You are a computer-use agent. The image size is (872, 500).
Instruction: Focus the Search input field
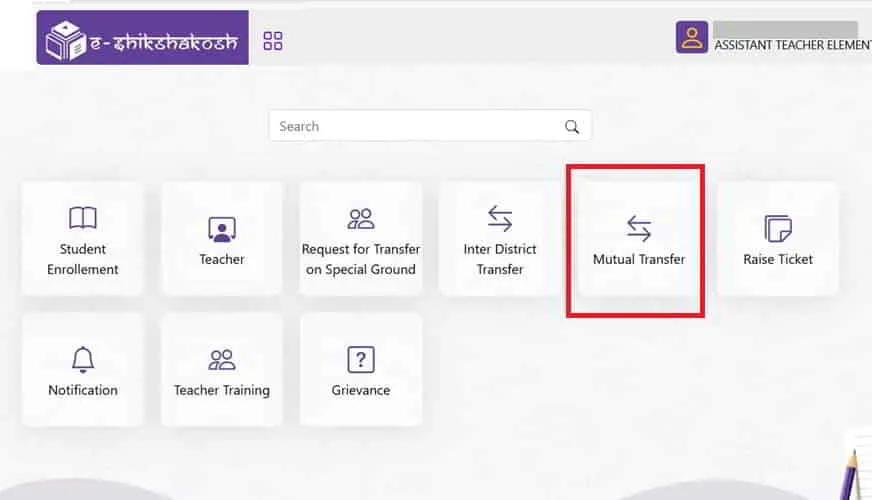(x=415, y=126)
